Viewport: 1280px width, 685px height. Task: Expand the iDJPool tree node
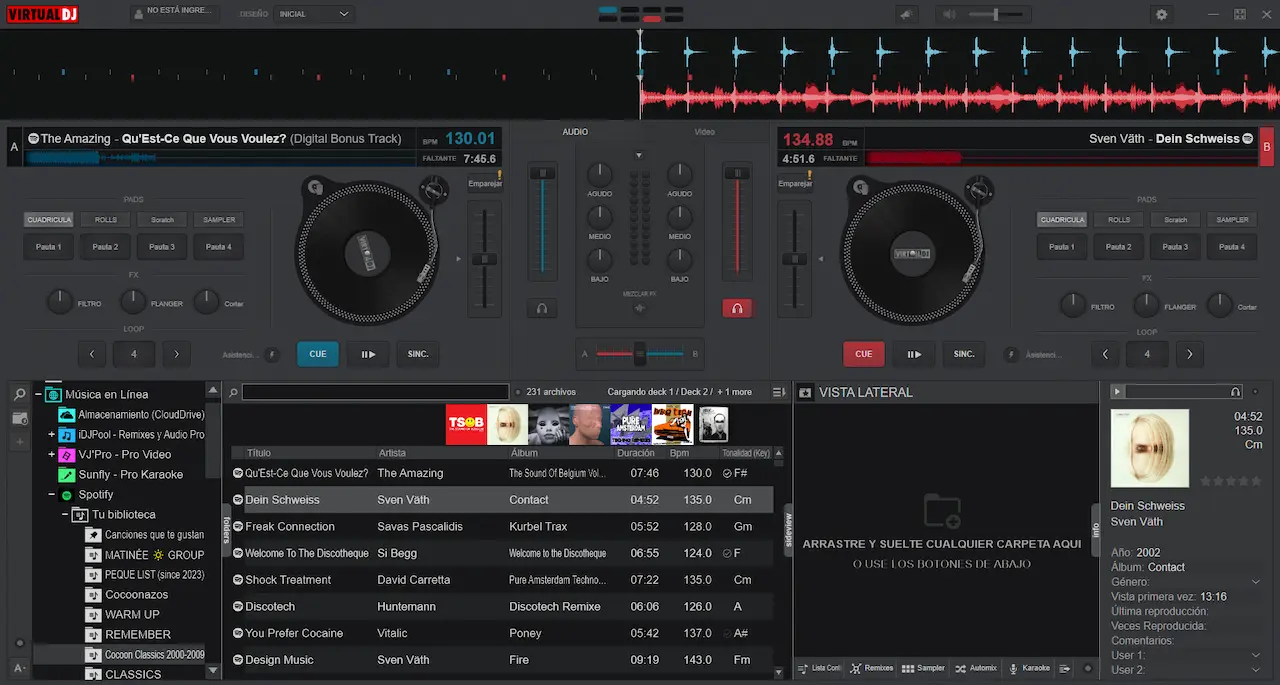(51, 435)
